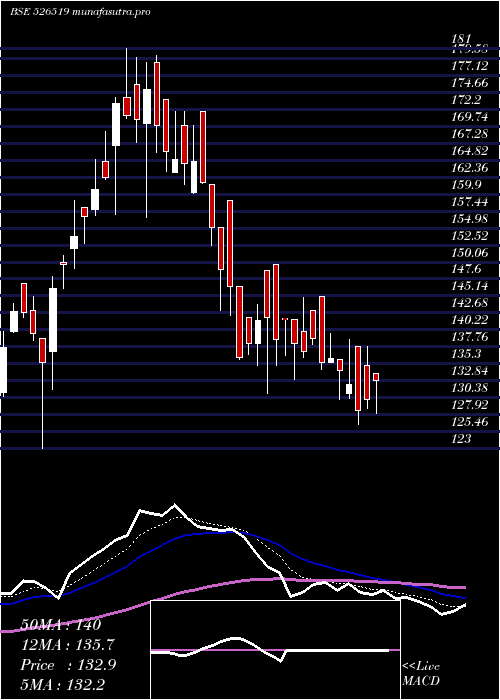
Task: Click the 50MA : 140 readout
Action: click(x=61, y=625)
